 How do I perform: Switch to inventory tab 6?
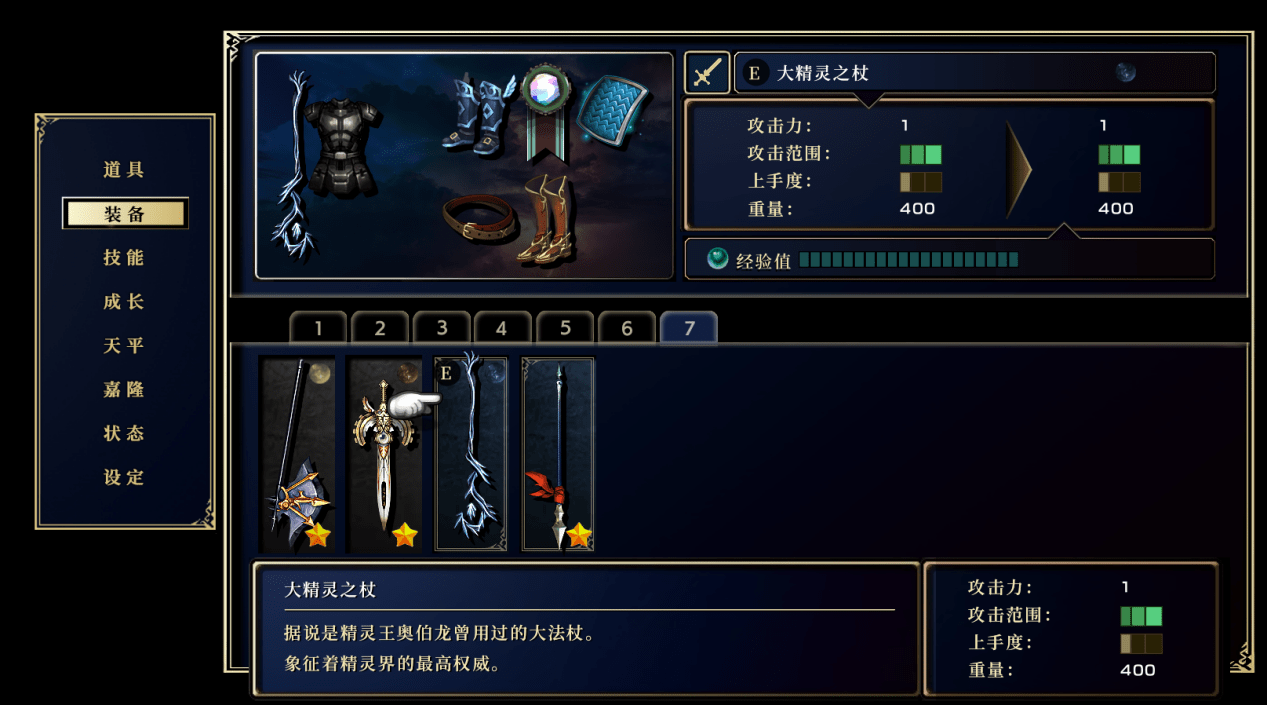point(627,328)
